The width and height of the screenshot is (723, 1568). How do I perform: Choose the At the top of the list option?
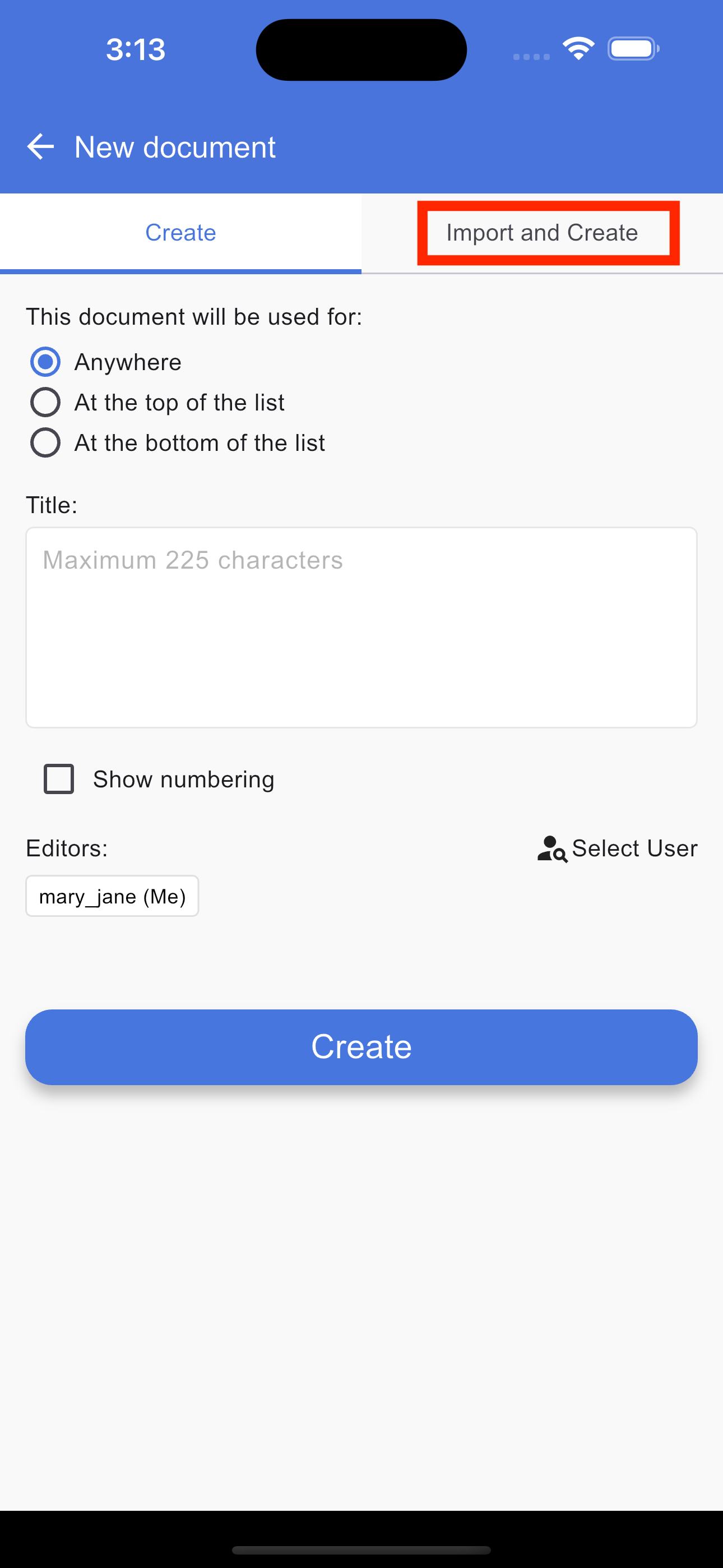(45, 402)
